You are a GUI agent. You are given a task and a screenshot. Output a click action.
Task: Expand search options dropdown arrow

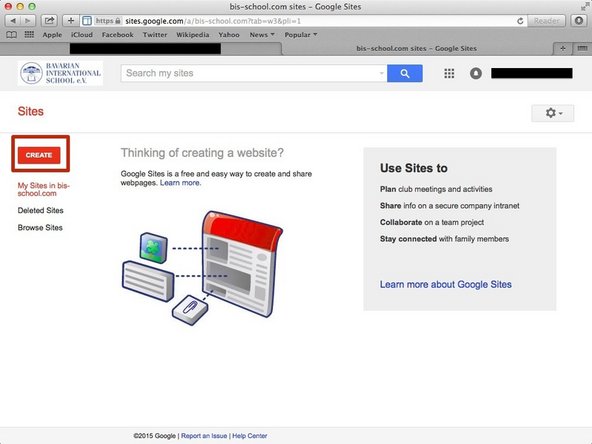pyautogui.click(x=381, y=73)
